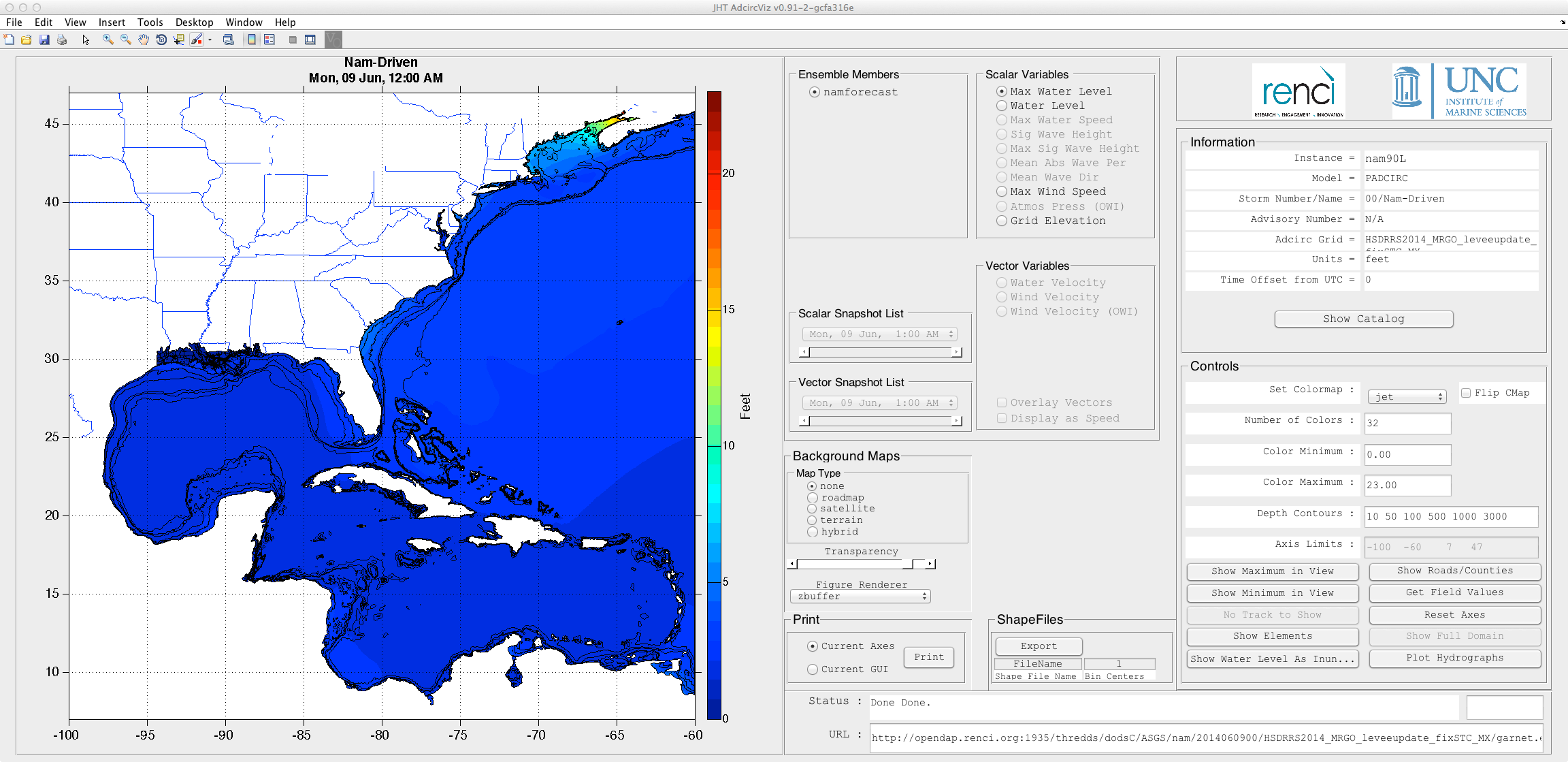The width and height of the screenshot is (1568, 762).
Task: Click the Data Cursor tool
Action: 179,40
